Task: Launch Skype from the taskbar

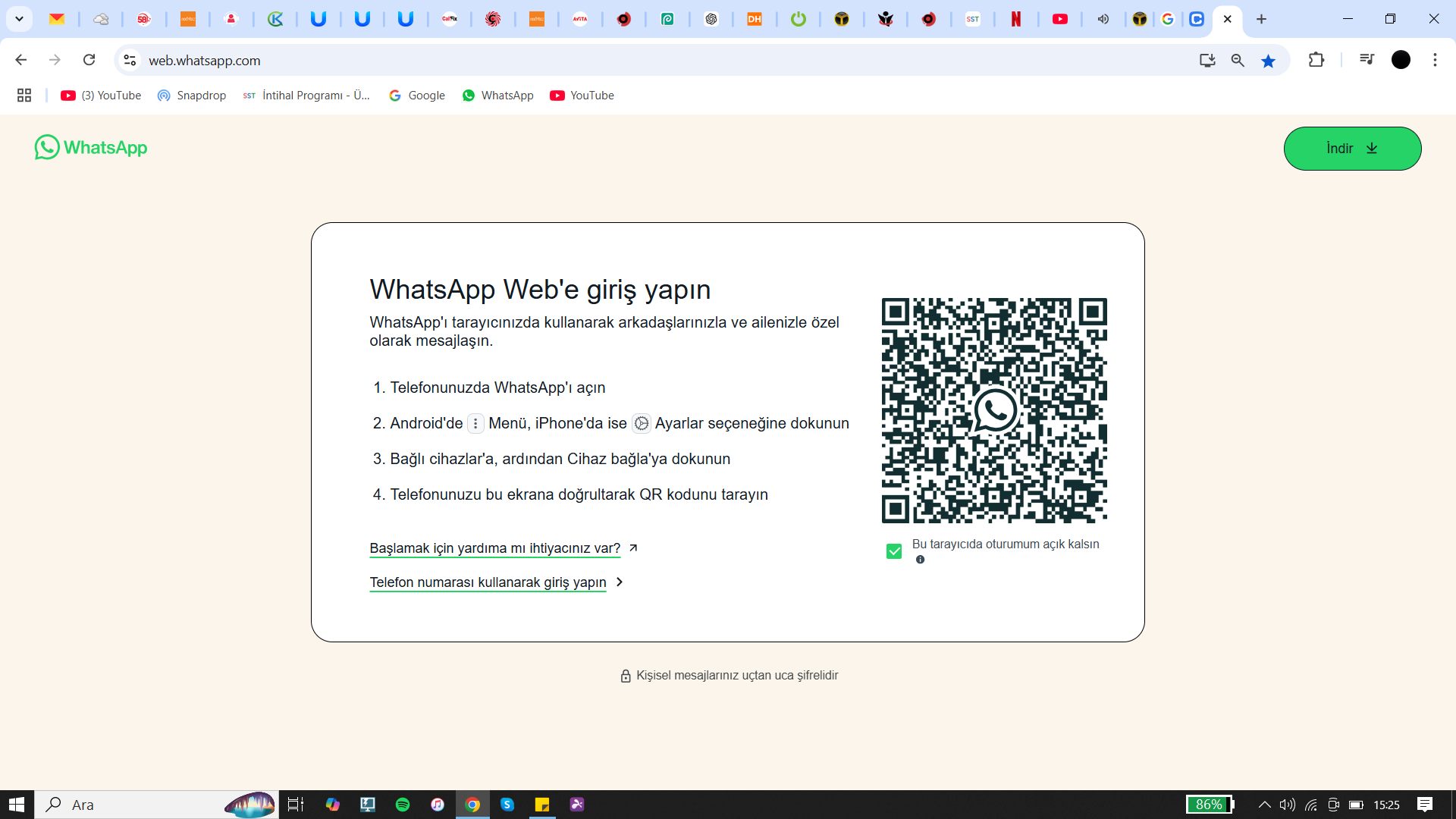Action: click(x=507, y=805)
